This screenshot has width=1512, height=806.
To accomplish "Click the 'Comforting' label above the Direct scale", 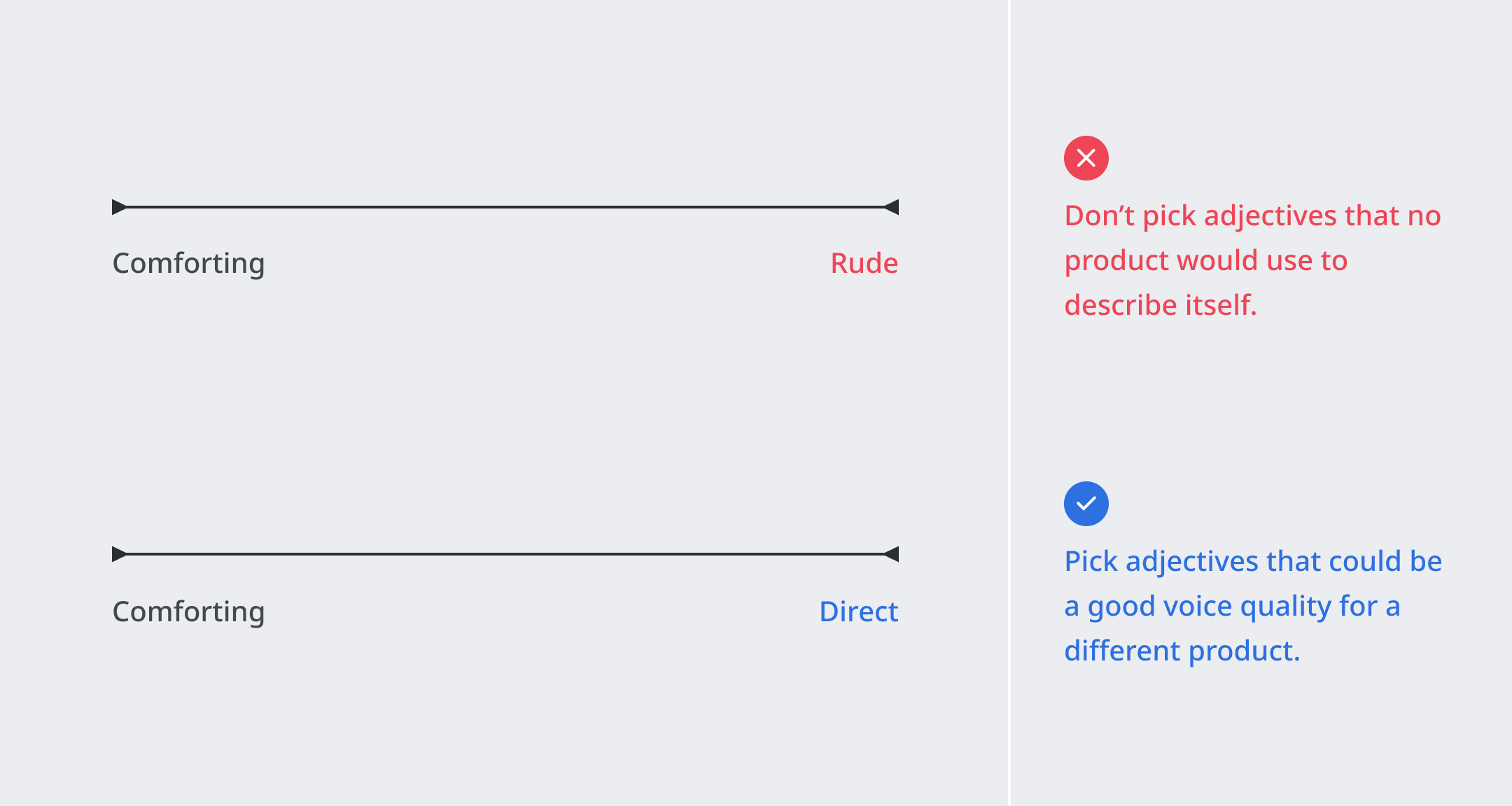I will 188,611.
